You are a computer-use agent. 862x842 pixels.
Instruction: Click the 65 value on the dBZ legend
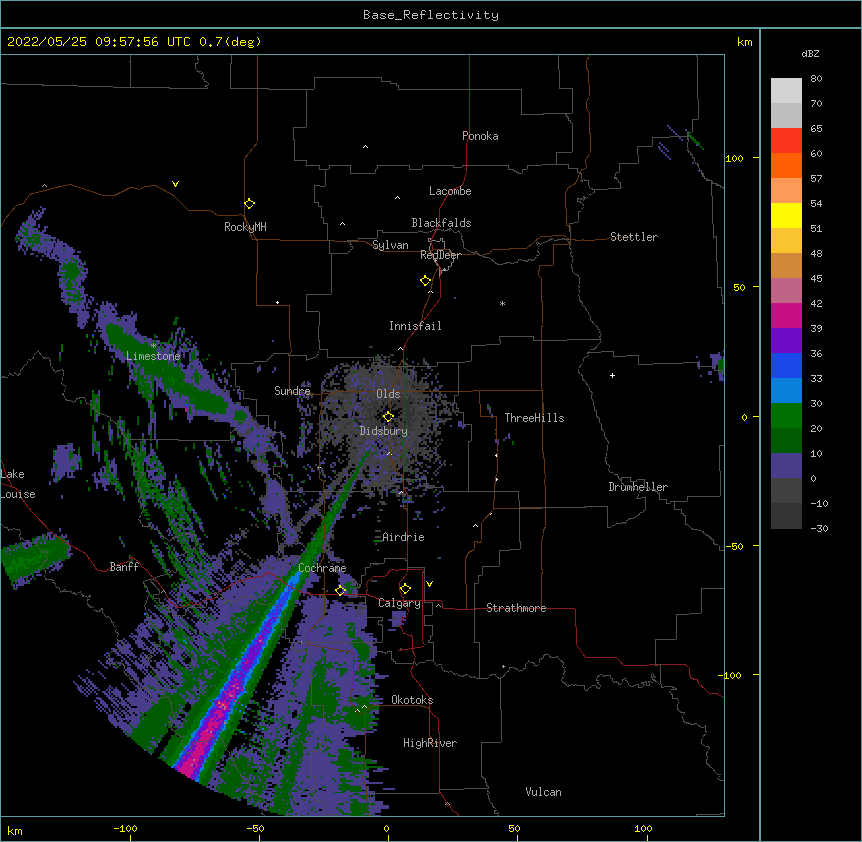coord(816,129)
